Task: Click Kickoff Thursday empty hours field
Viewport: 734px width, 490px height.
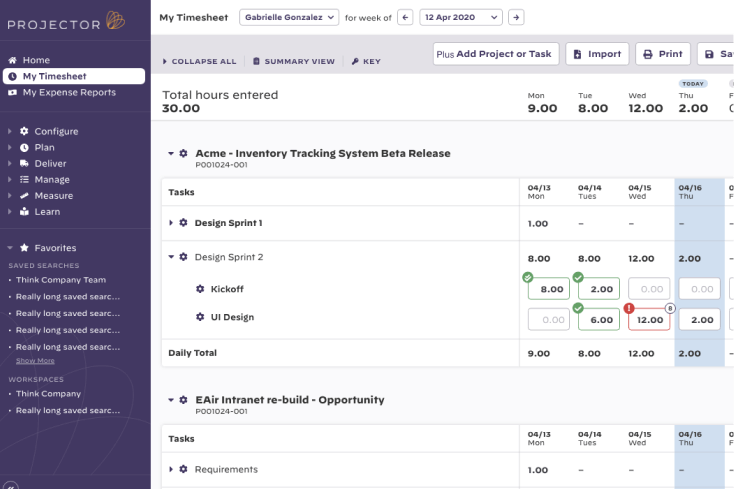Action: (x=699, y=289)
